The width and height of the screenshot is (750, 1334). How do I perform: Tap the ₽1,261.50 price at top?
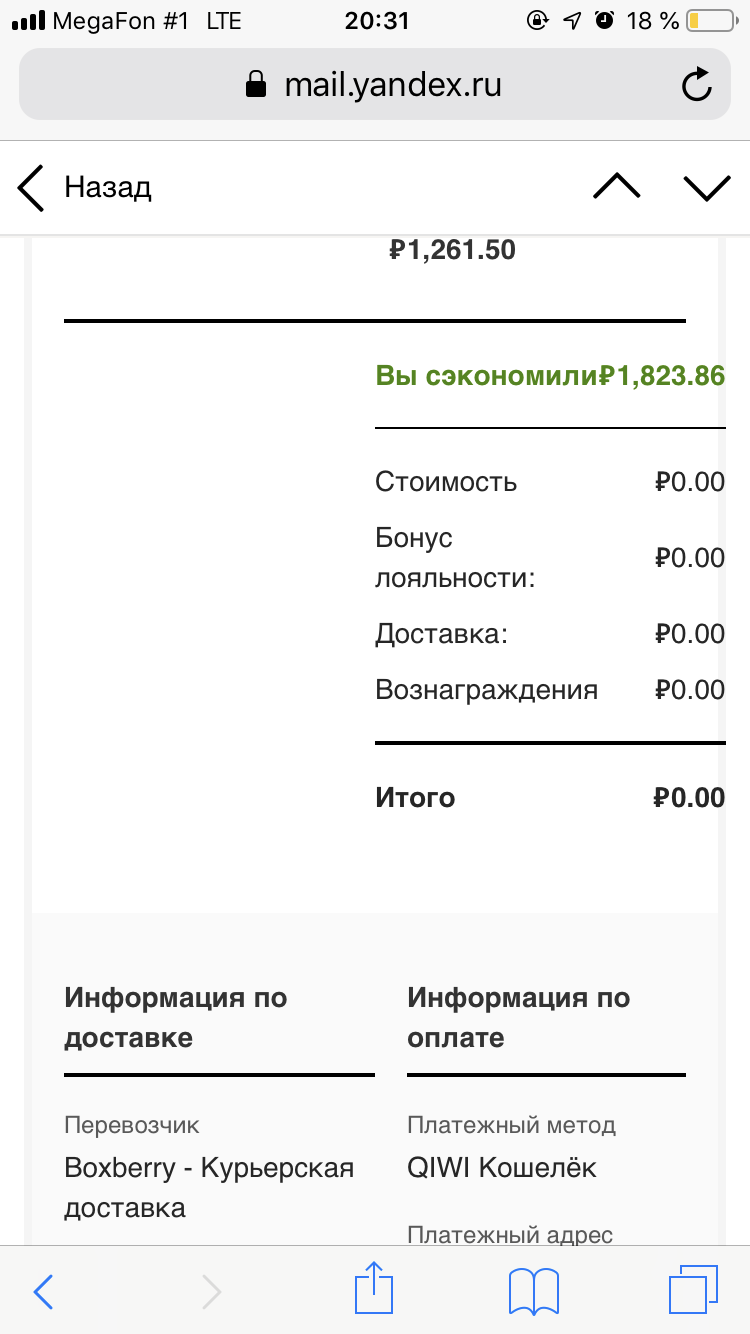452,250
